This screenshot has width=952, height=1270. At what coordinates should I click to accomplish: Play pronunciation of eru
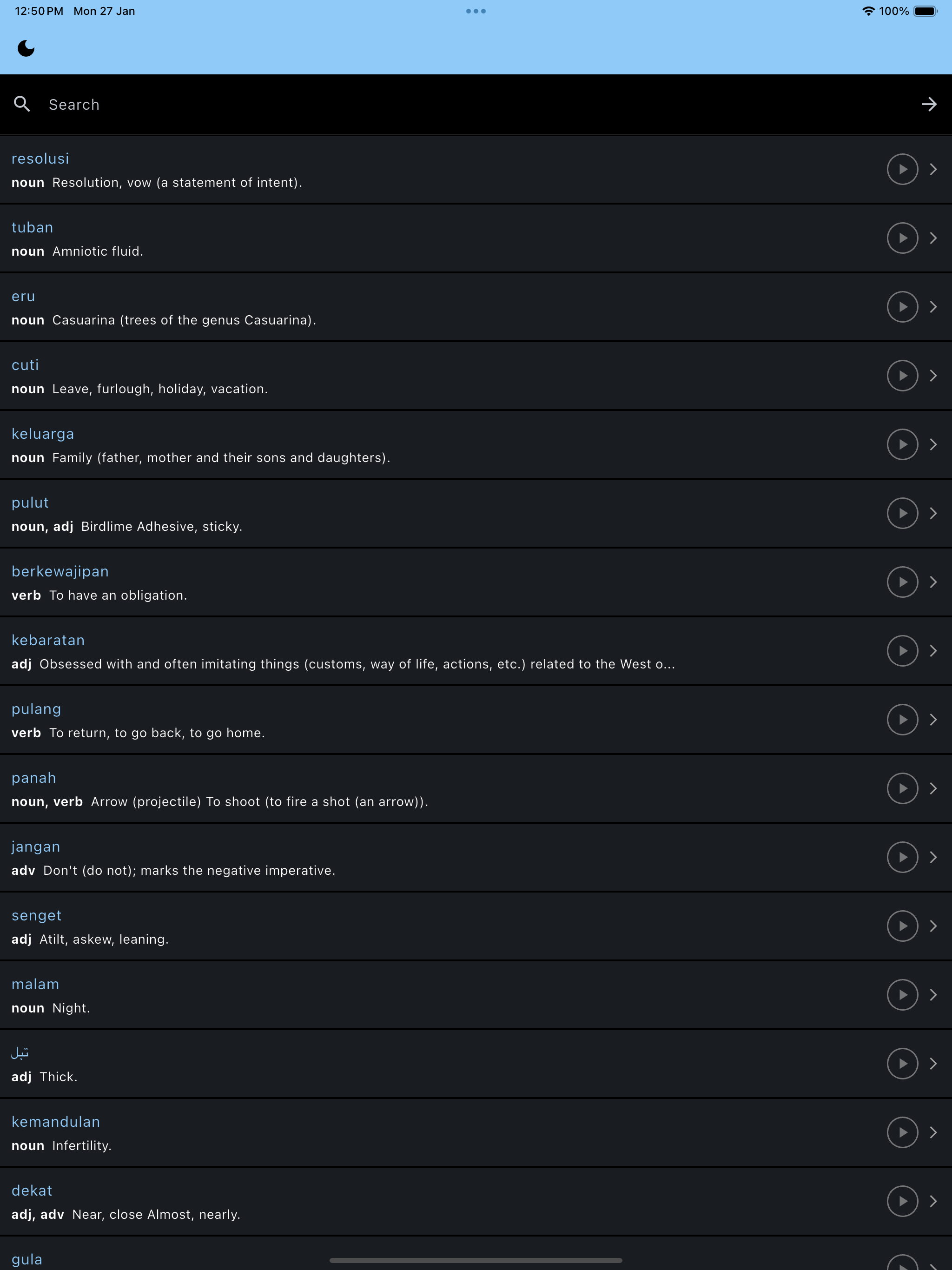[x=902, y=307]
